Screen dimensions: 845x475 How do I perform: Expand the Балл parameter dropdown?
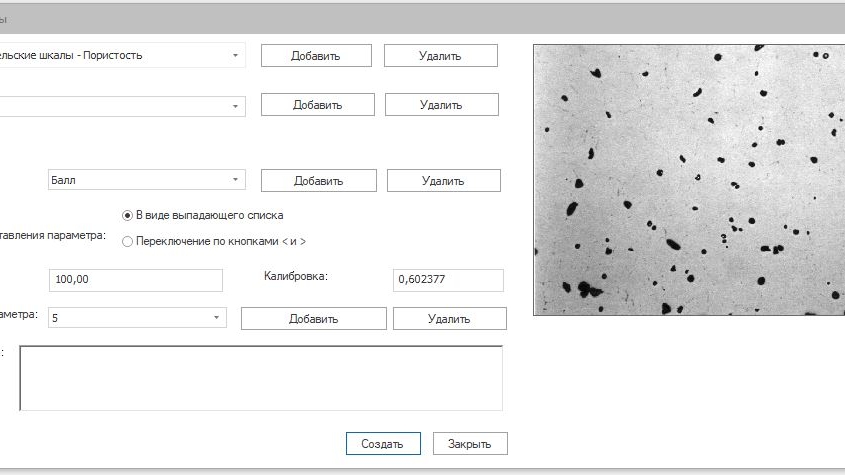coord(235,180)
